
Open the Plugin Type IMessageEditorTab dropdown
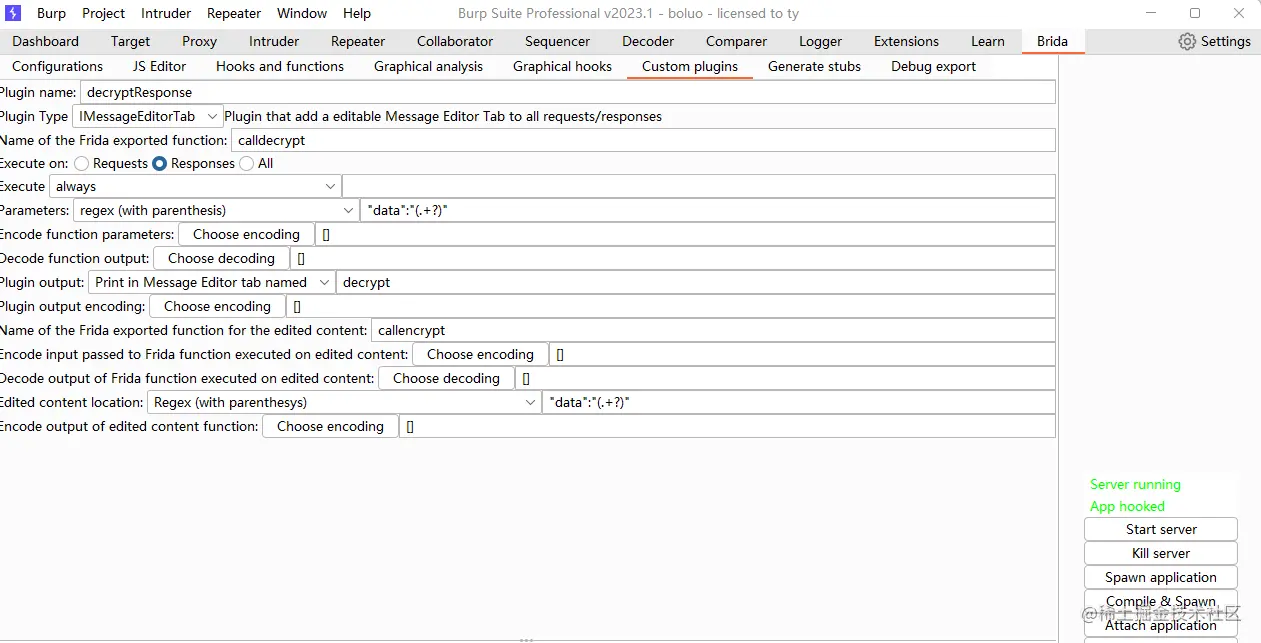[147, 116]
